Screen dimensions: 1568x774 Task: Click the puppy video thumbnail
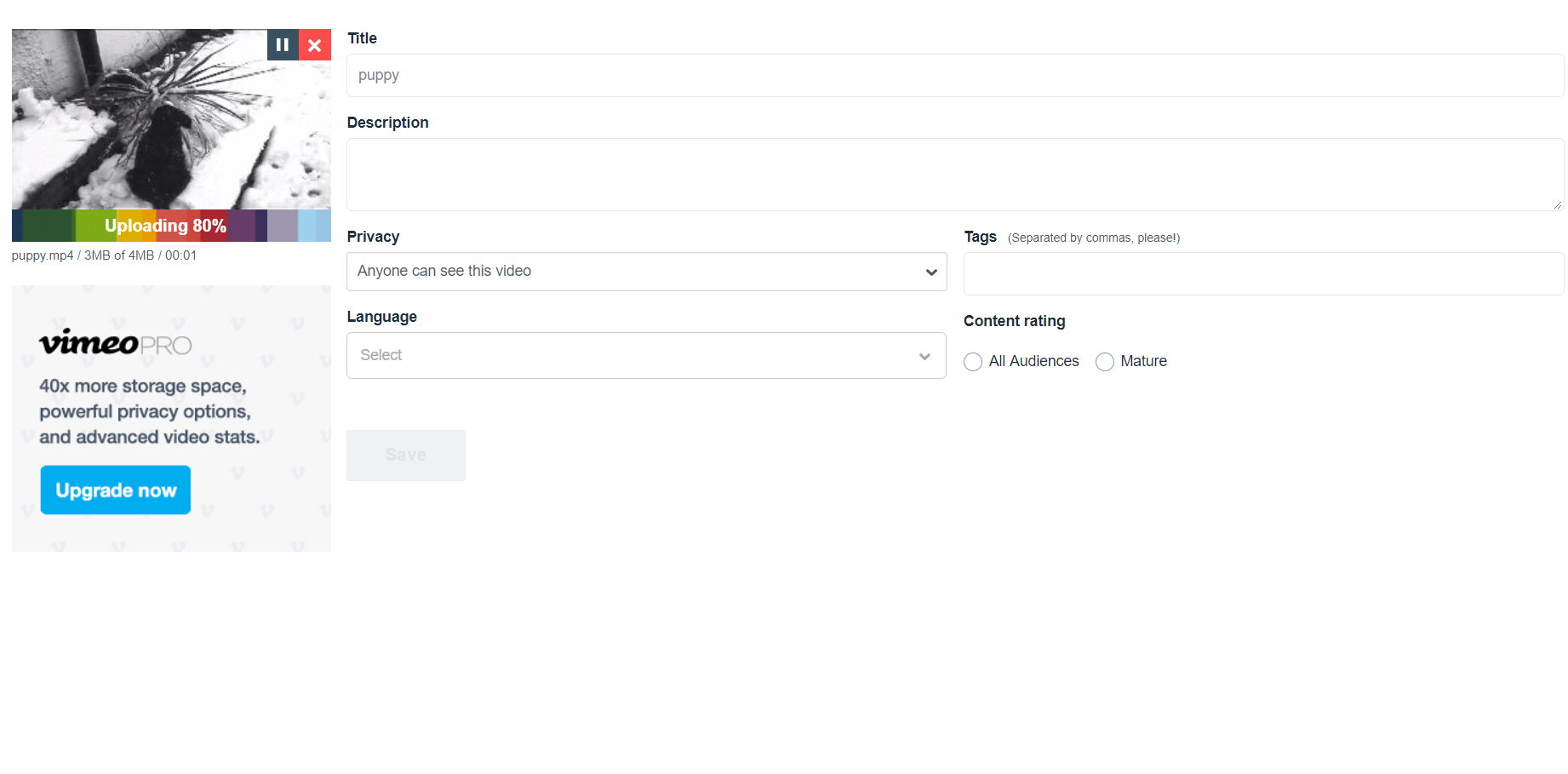(171, 119)
